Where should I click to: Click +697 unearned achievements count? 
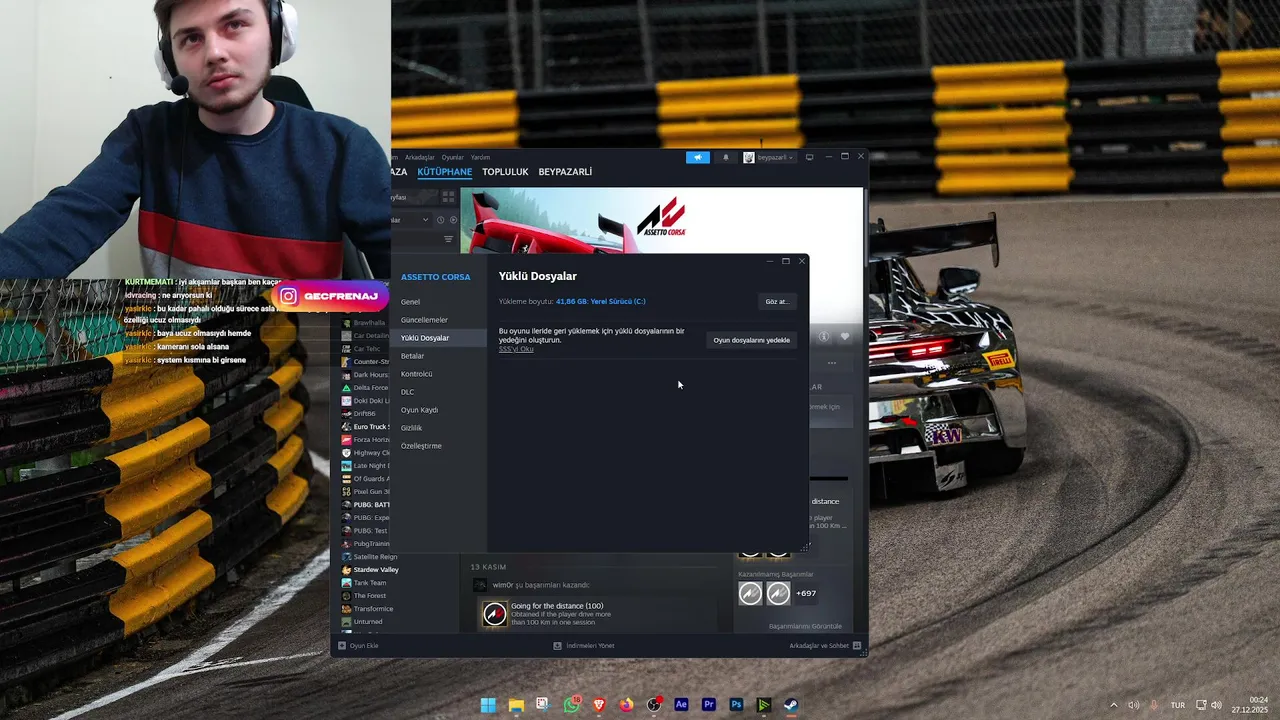[806, 594]
